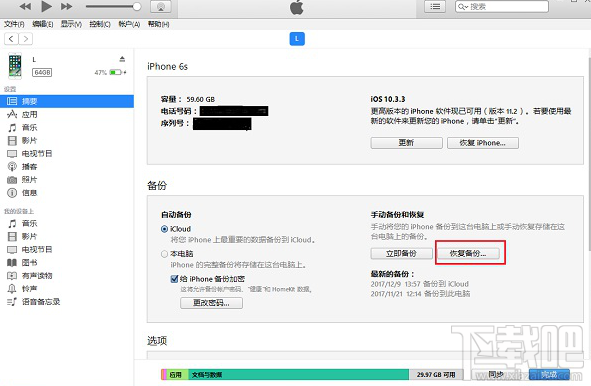Select 摘要 in the sidebar

[x=67, y=101]
